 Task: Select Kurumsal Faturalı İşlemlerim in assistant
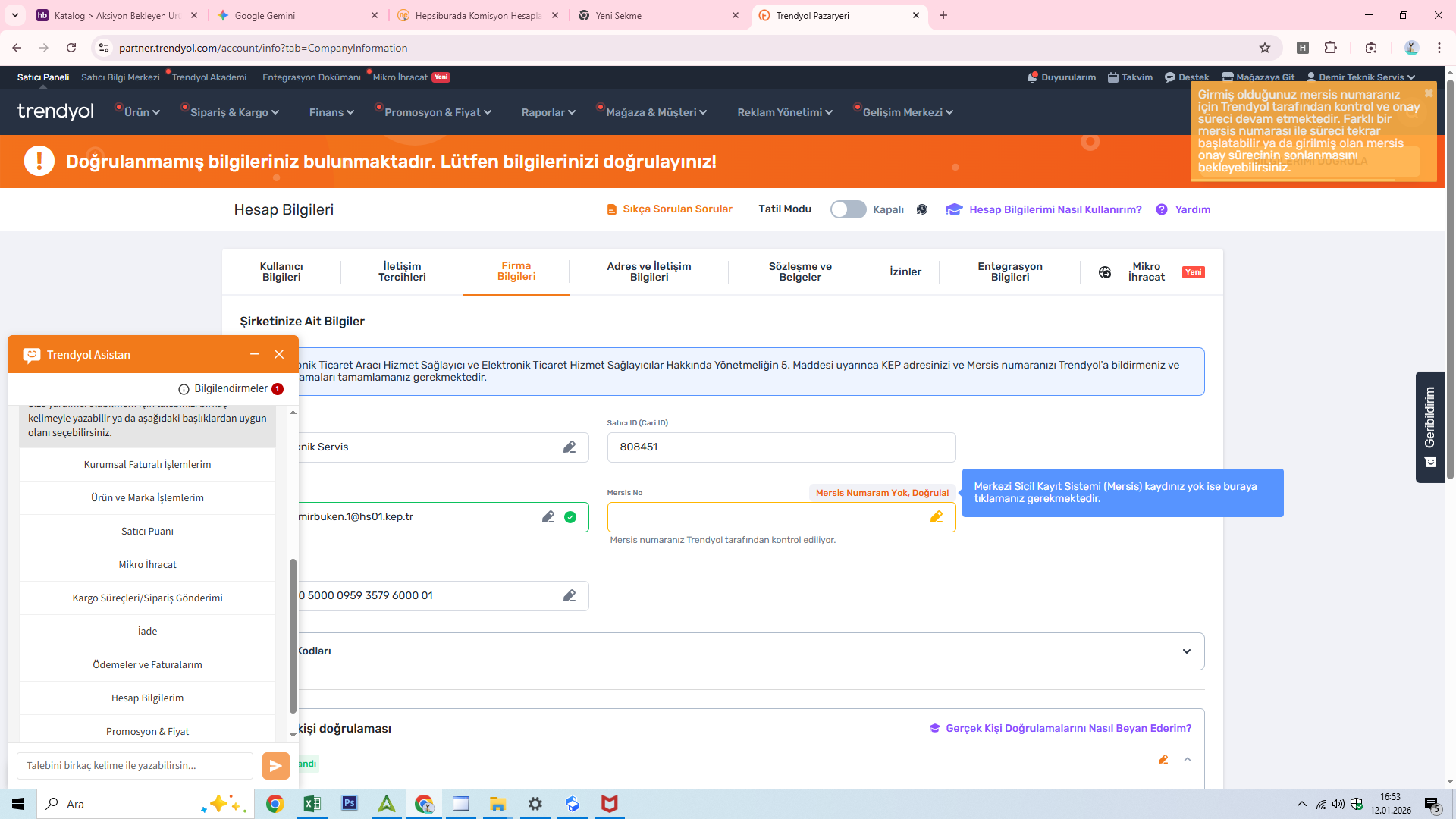click(147, 465)
